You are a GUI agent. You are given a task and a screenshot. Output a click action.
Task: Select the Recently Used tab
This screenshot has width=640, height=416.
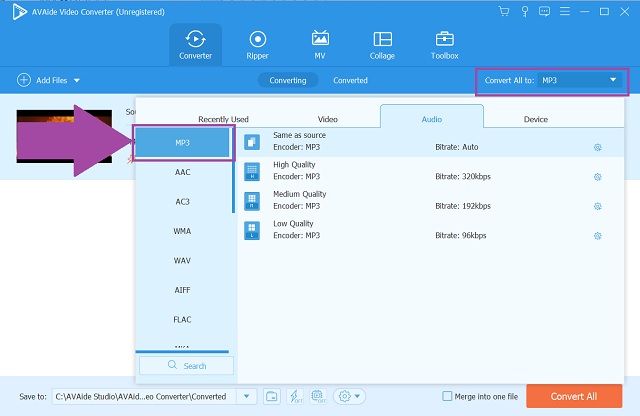(x=223, y=119)
